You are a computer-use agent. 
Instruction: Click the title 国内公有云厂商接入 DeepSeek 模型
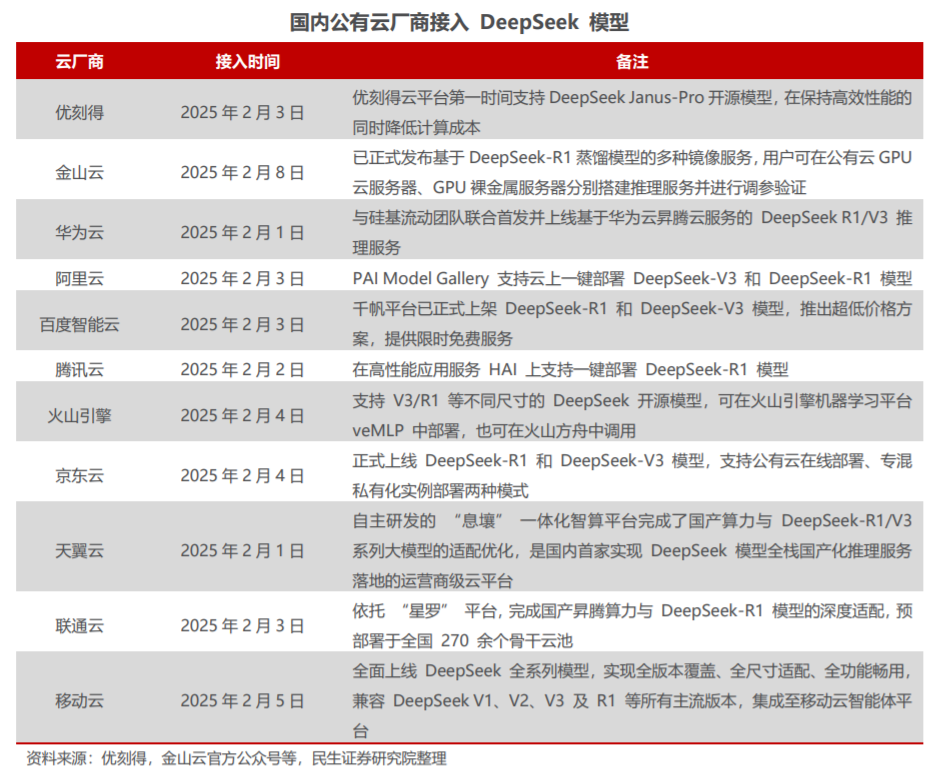point(459,23)
